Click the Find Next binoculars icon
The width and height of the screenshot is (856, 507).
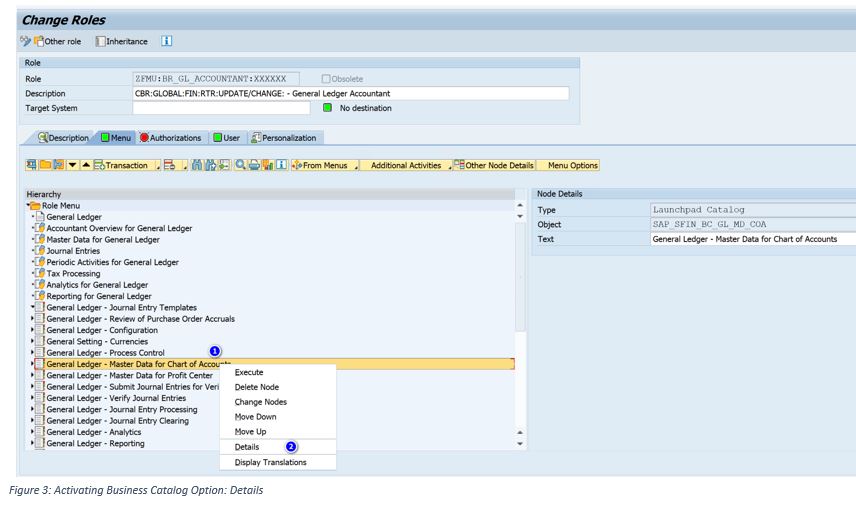pos(210,165)
